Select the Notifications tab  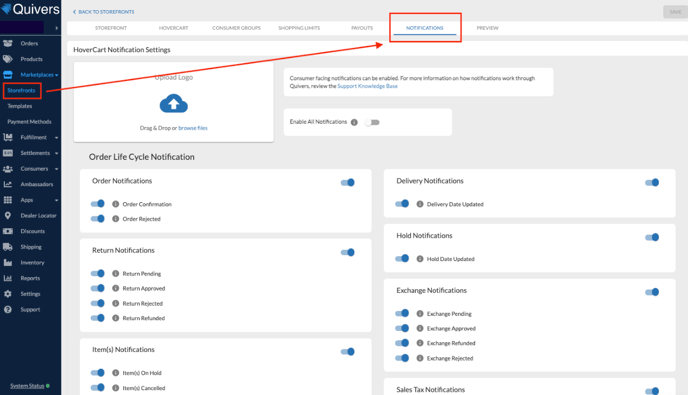[425, 28]
